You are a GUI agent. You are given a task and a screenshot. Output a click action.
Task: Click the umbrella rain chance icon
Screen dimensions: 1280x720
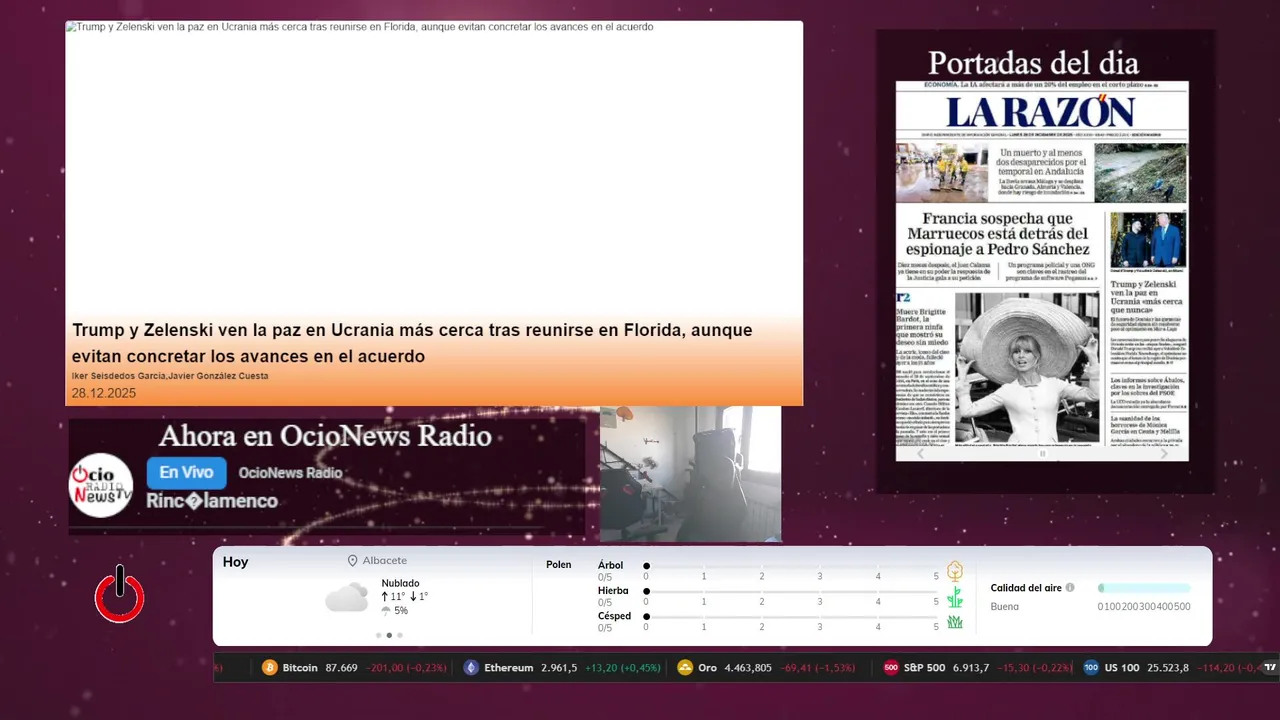point(386,610)
